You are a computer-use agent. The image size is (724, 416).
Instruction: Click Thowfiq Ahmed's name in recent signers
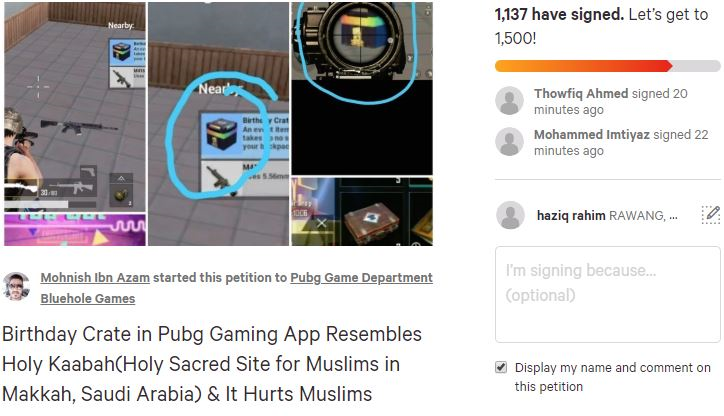pyautogui.click(x=581, y=94)
